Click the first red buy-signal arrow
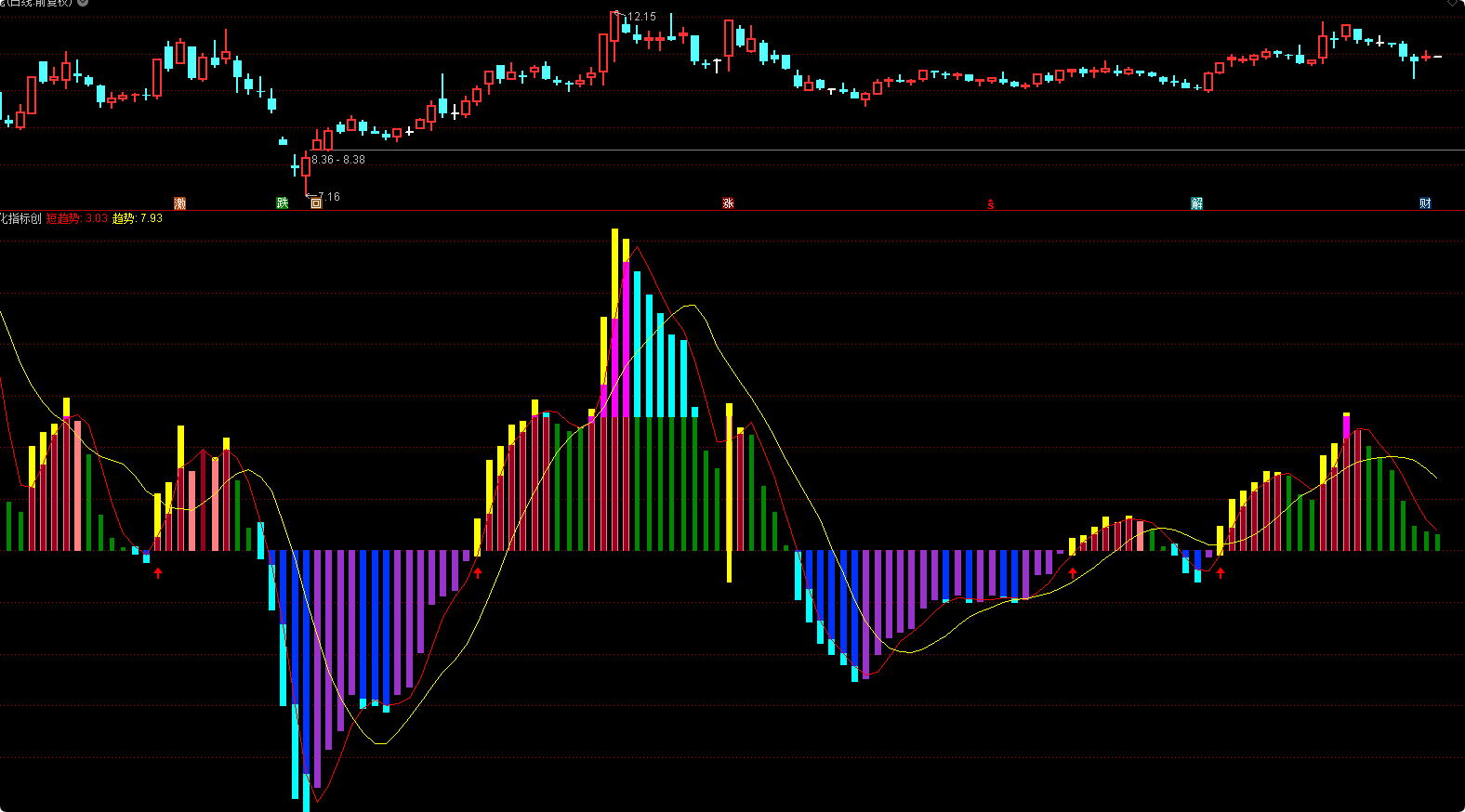 (x=158, y=572)
